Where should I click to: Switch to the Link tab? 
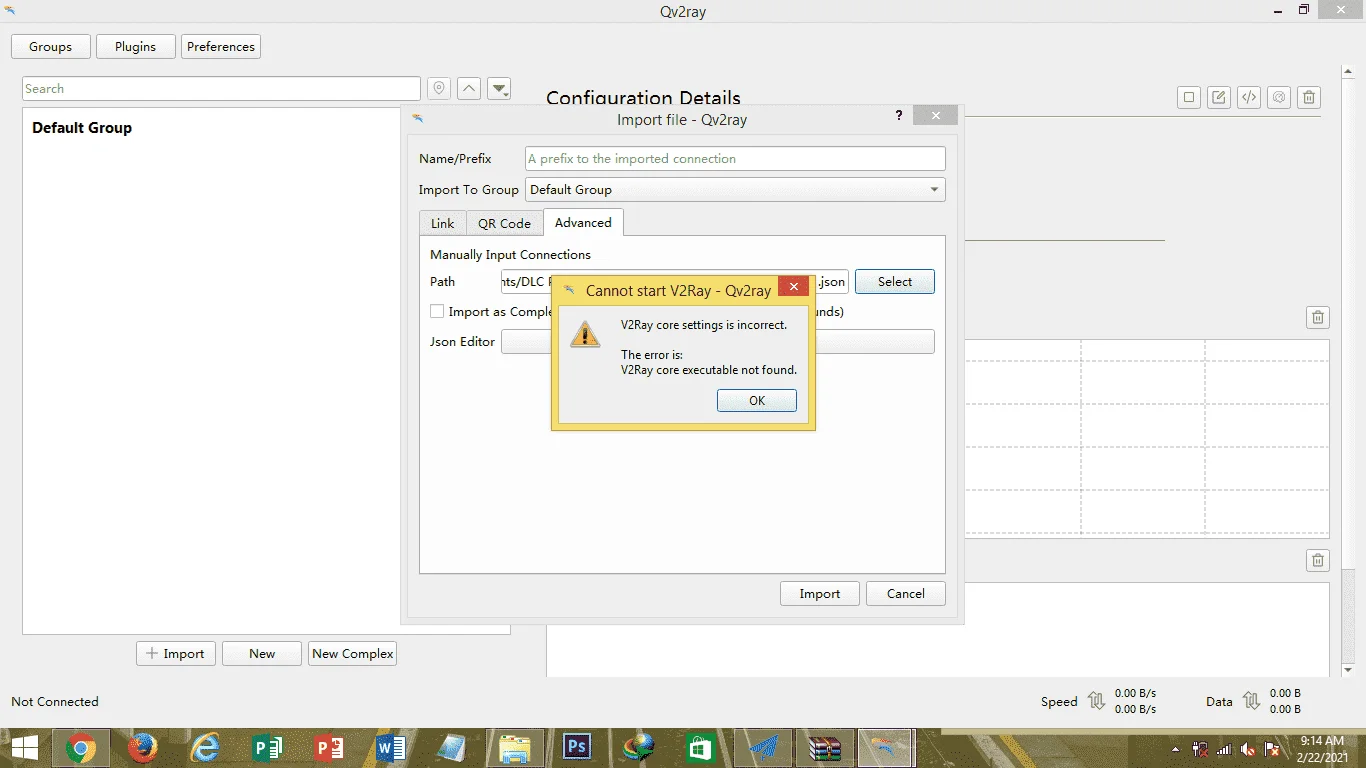point(443,223)
